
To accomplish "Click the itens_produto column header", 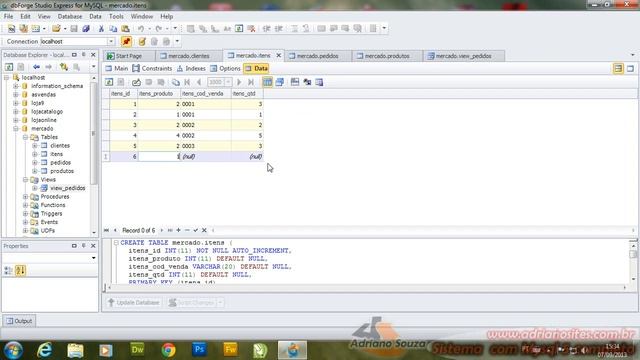I will click(159, 93).
